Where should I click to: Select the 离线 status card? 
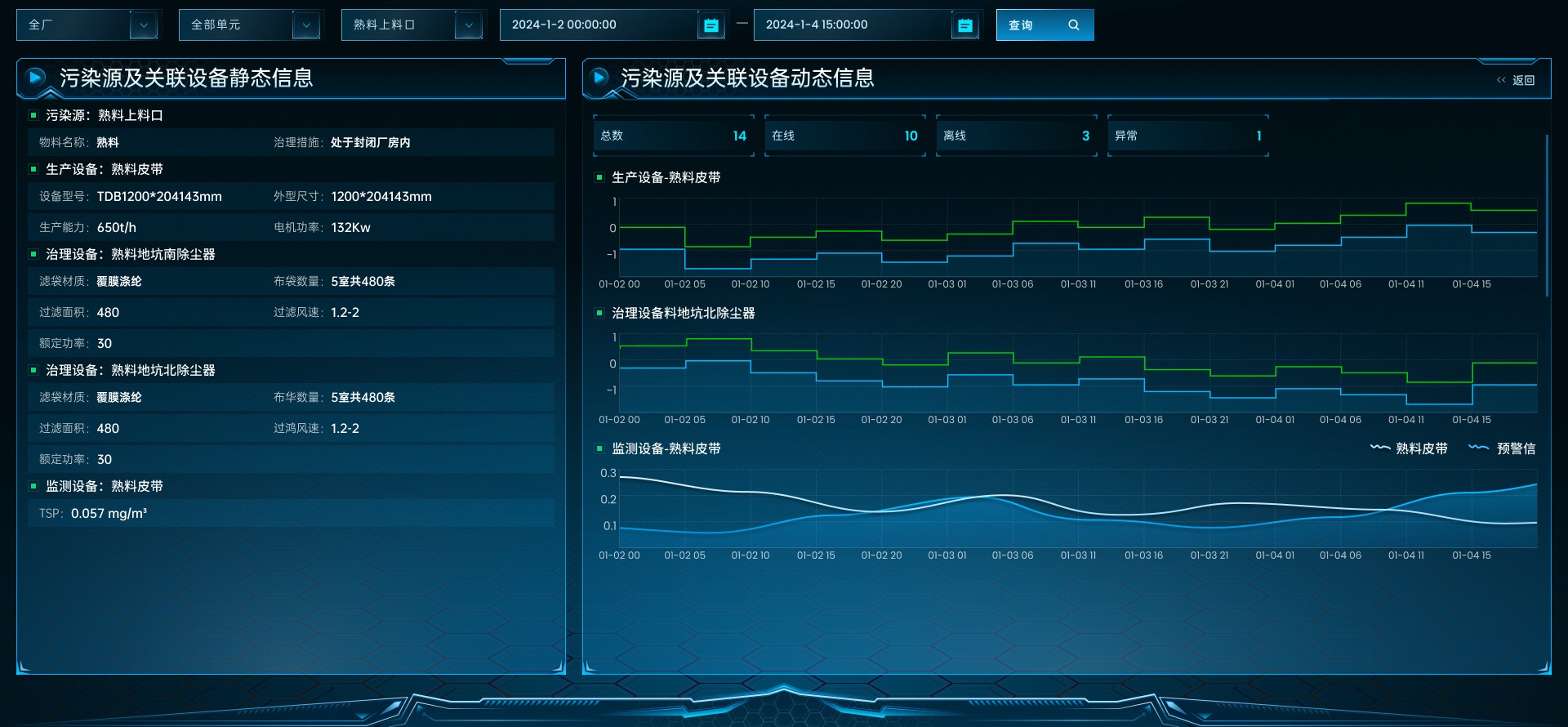coord(1016,136)
